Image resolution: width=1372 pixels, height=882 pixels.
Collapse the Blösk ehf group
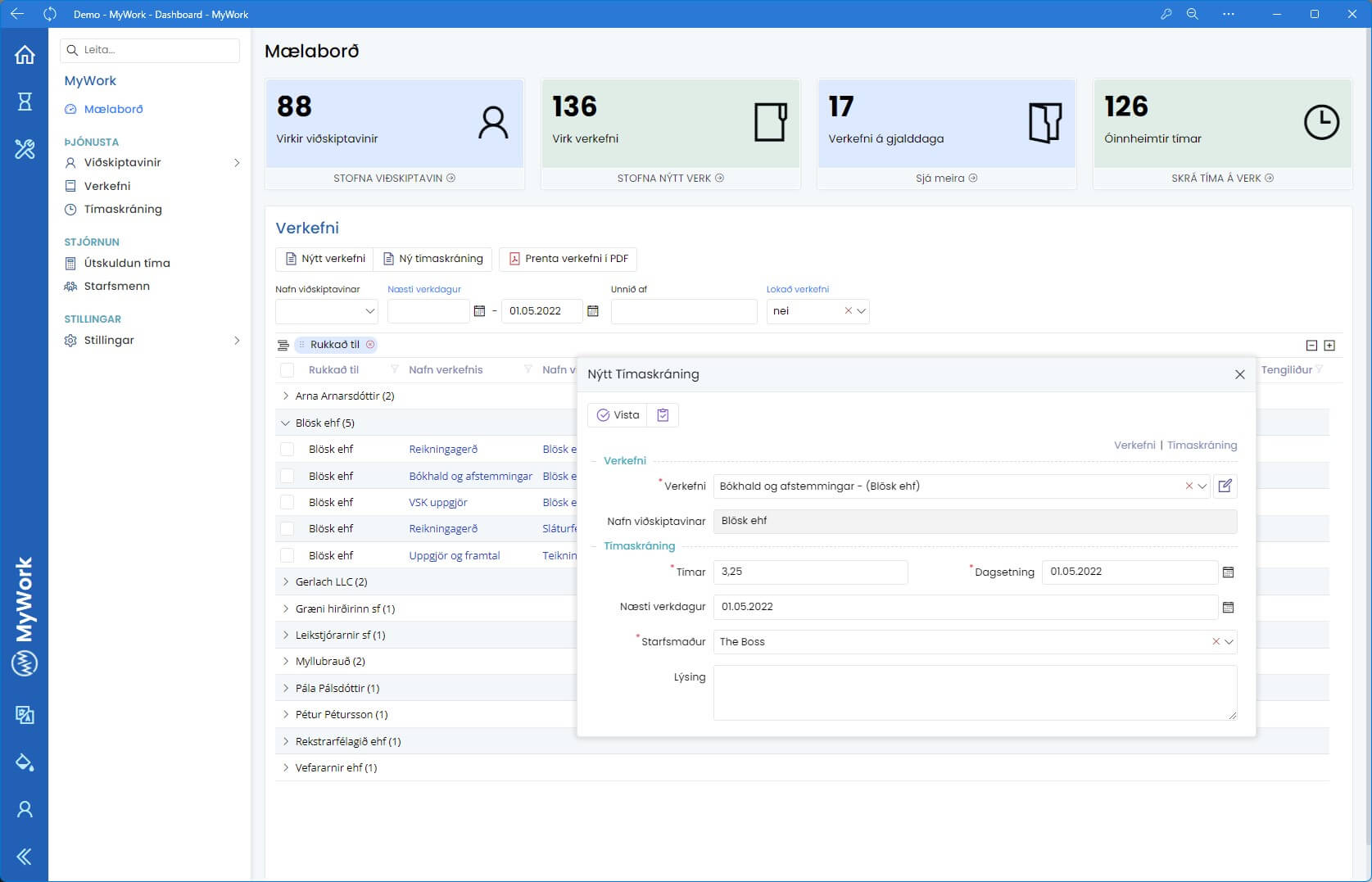[285, 423]
